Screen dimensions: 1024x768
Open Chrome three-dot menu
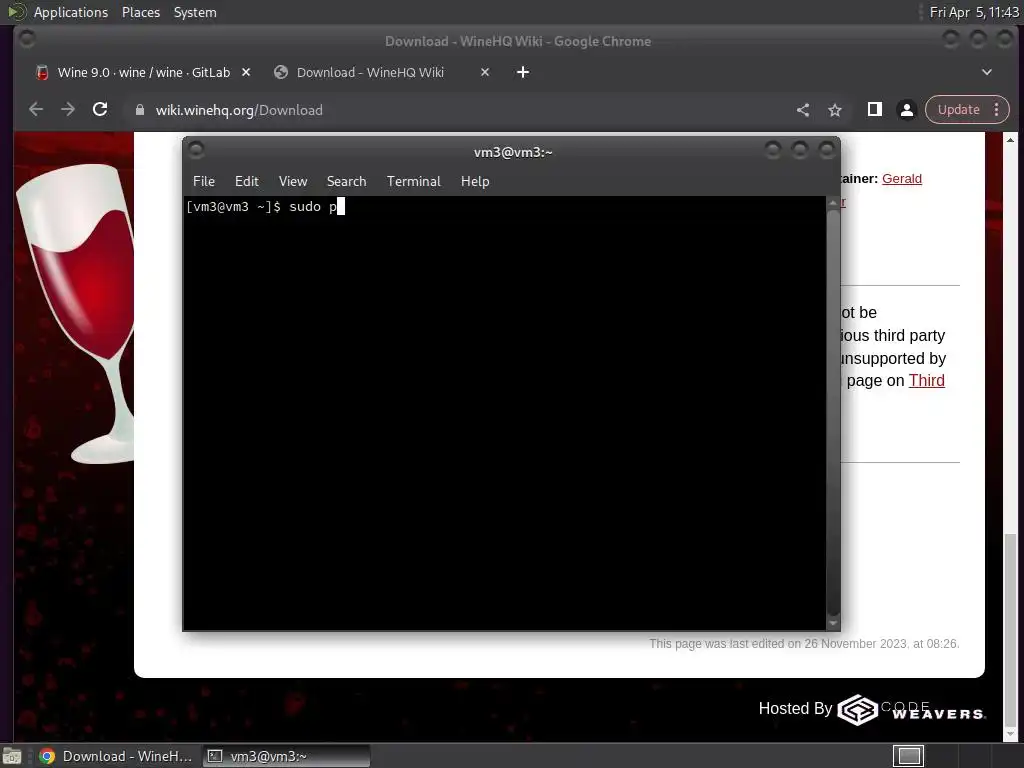tap(997, 110)
